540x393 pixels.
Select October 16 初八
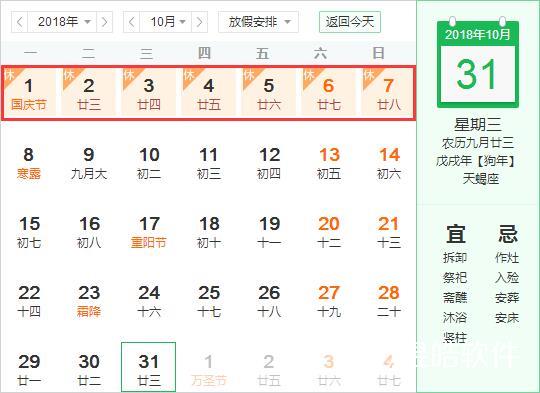coord(89,231)
